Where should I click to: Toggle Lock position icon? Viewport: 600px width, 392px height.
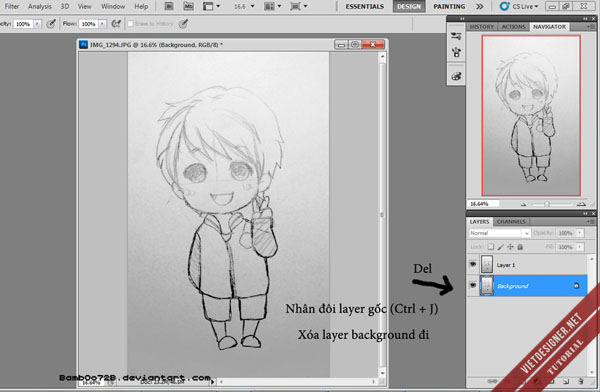(510, 247)
